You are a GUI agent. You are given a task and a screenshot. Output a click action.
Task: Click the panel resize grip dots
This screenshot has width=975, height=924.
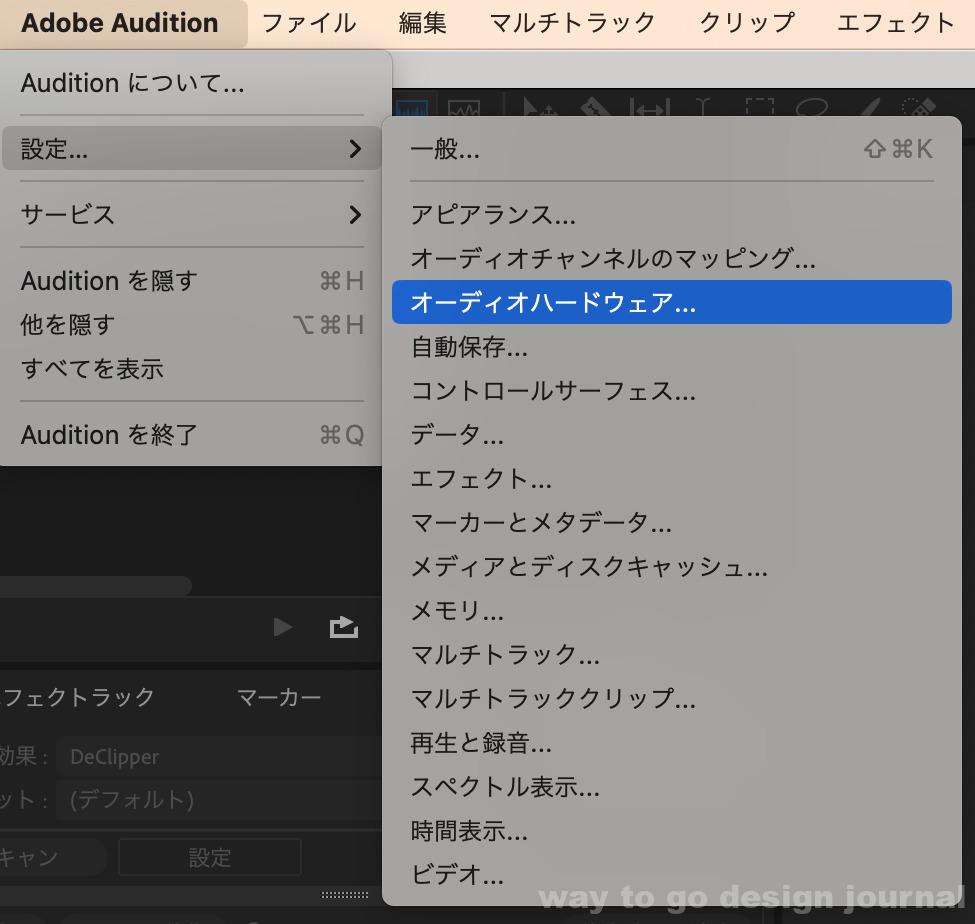pyautogui.click(x=344, y=895)
